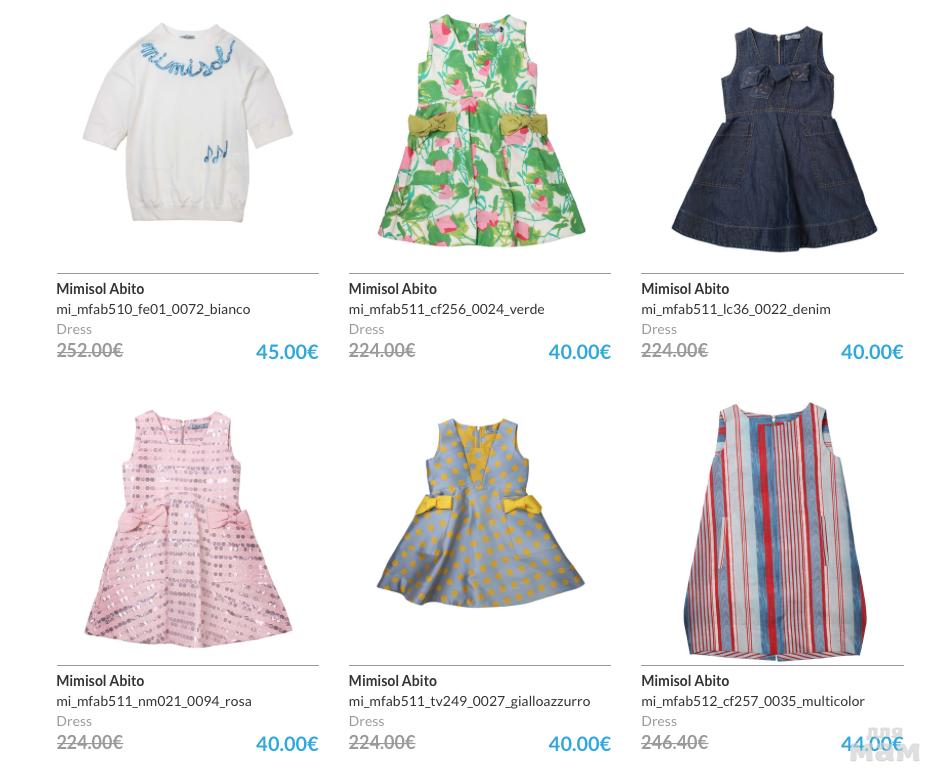The height and width of the screenshot is (776, 935).
Task: Open the blue yellow polka dot dress image
Action: pyautogui.click(x=481, y=513)
